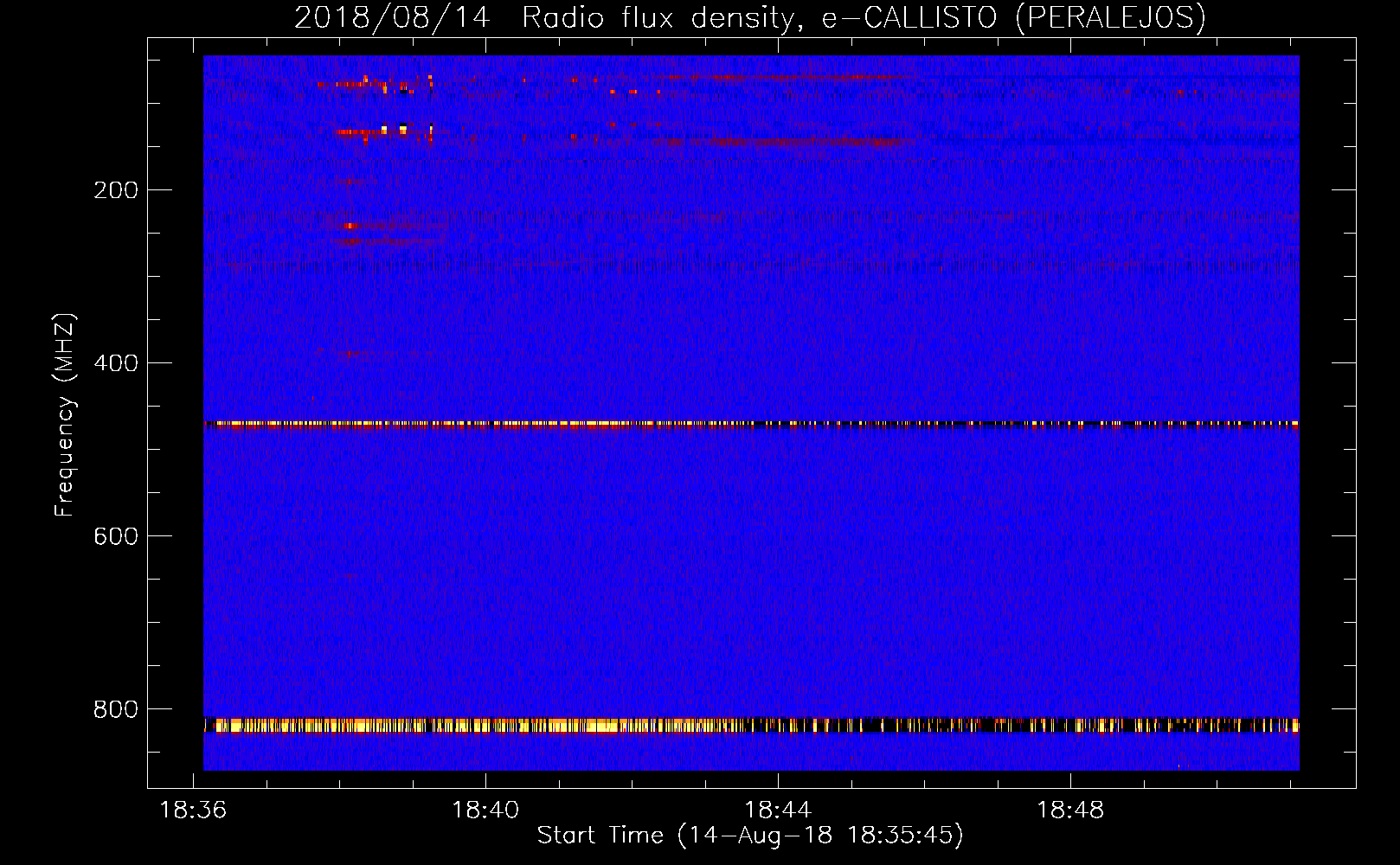The image size is (1400, 865).
Task: Click the bright interference band near 470 MHz
Action: (751, 424)
